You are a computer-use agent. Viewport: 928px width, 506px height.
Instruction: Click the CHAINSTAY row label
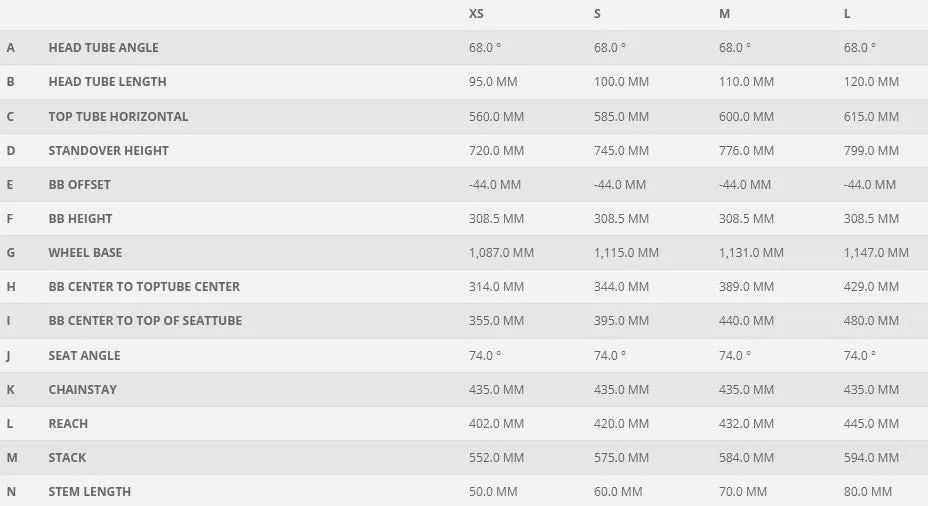(82, 389)
